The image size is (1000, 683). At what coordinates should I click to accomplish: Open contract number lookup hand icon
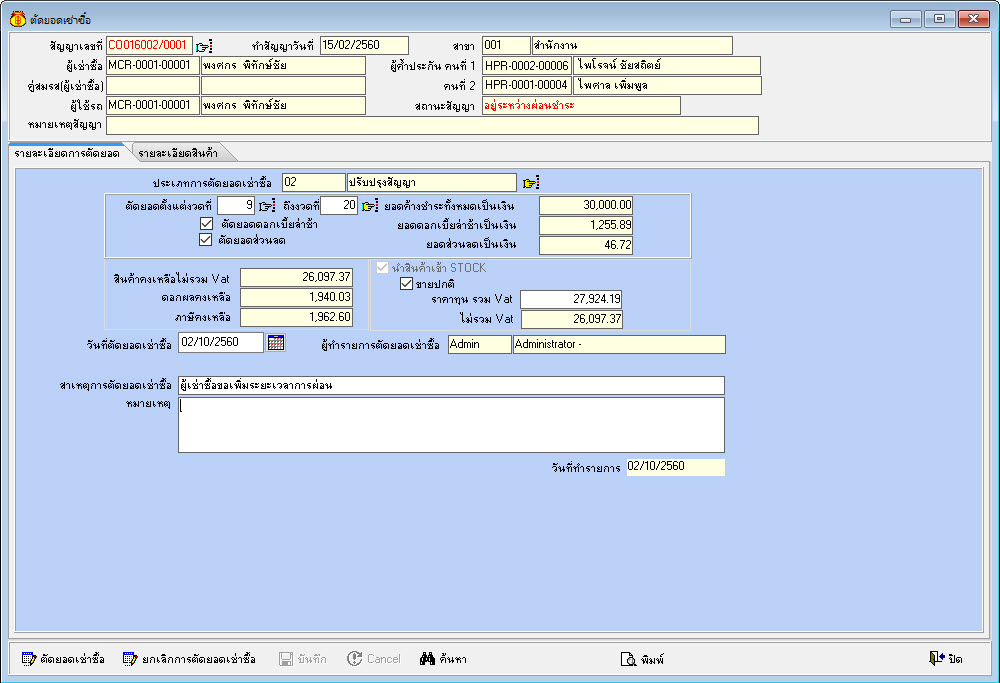tap(204, 47)
